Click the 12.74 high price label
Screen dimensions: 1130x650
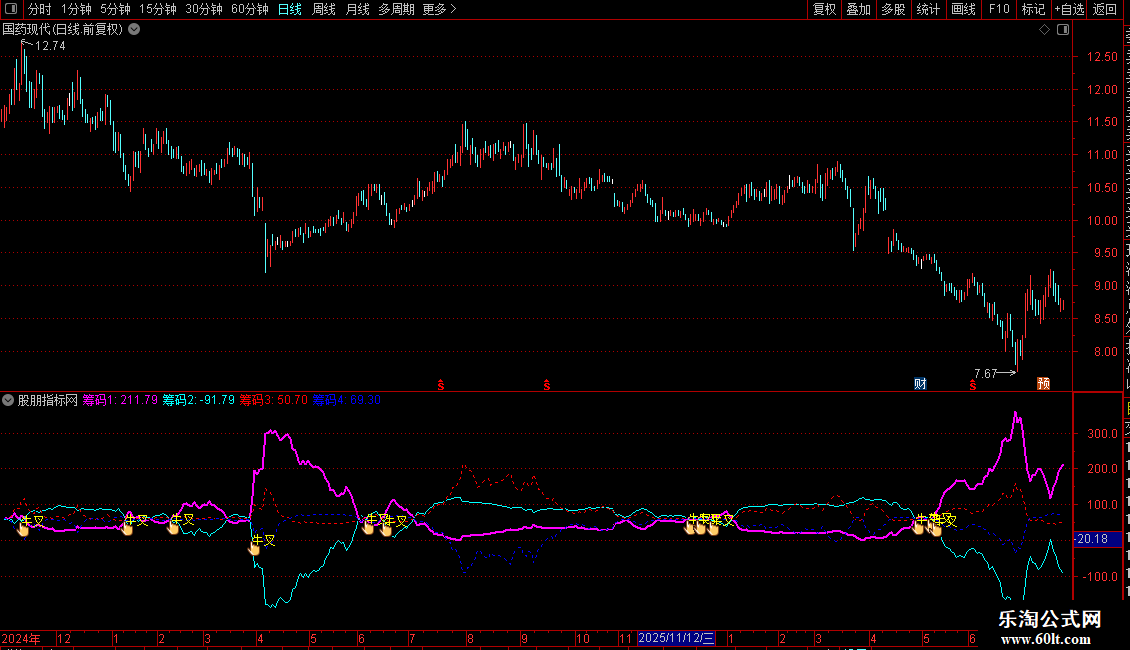pos(50,46)
